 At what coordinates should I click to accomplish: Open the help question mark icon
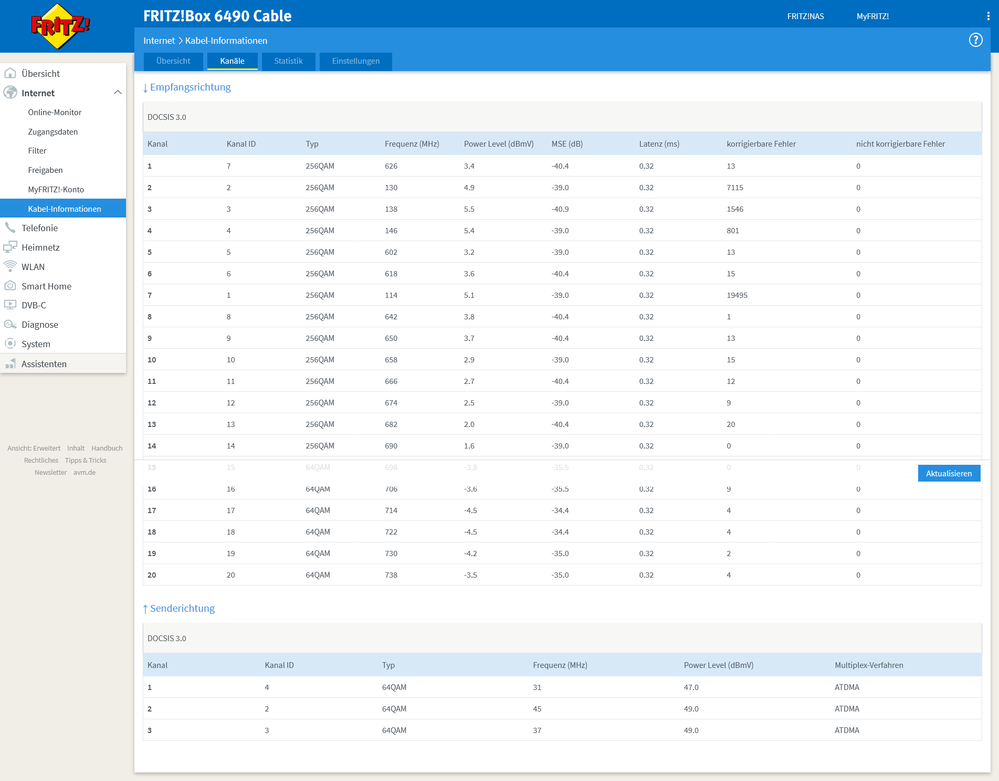coord(975,40)
